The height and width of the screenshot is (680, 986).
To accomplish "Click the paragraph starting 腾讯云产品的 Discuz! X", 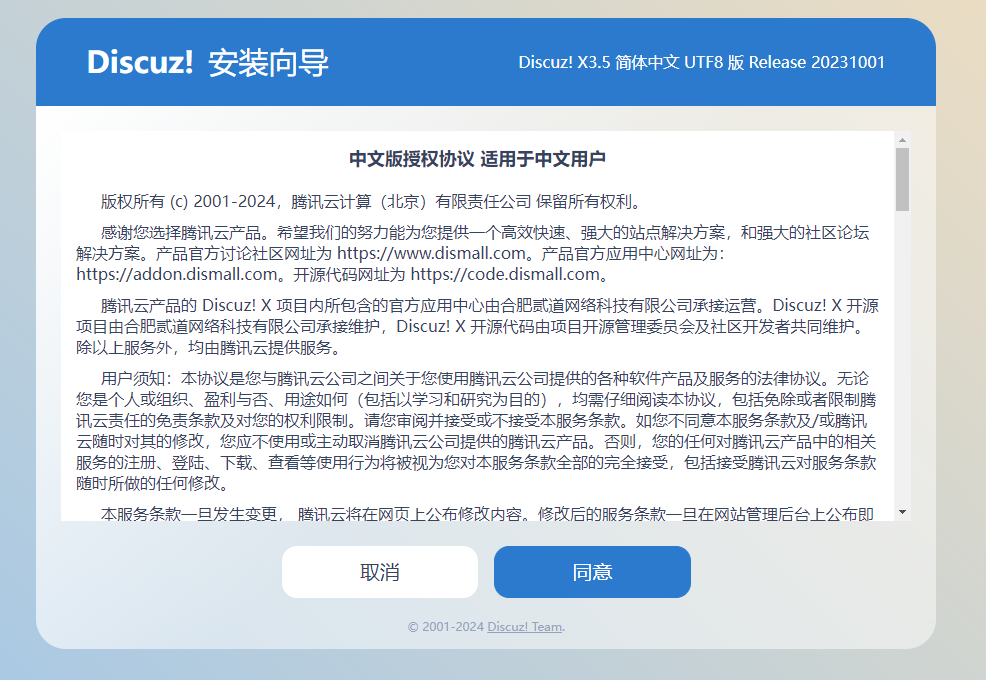I will pyautogui.click(x=477, y=326).
